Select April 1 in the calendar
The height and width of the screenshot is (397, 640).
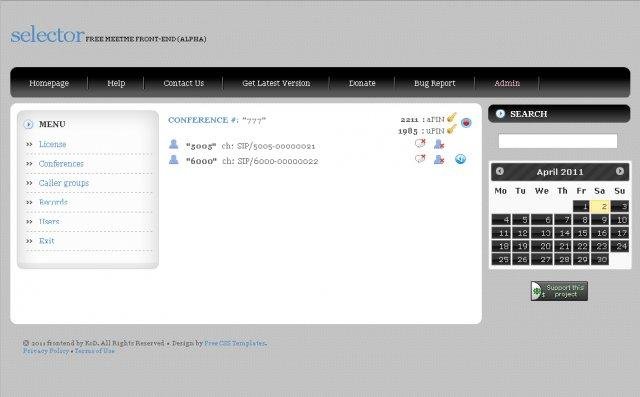click(581, 206)
